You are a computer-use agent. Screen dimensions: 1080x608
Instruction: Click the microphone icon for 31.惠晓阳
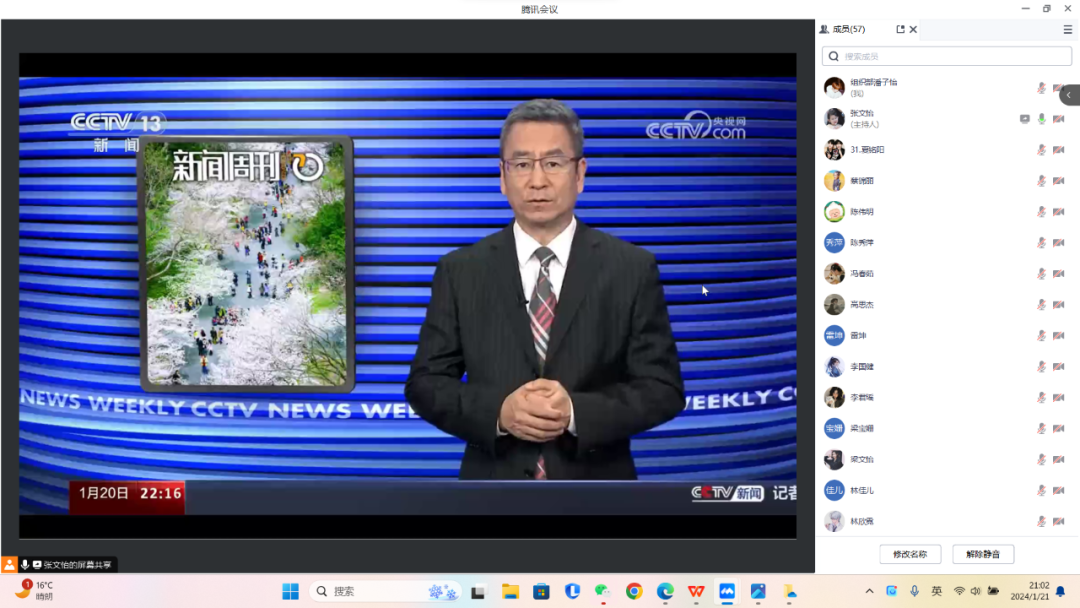1041,149
